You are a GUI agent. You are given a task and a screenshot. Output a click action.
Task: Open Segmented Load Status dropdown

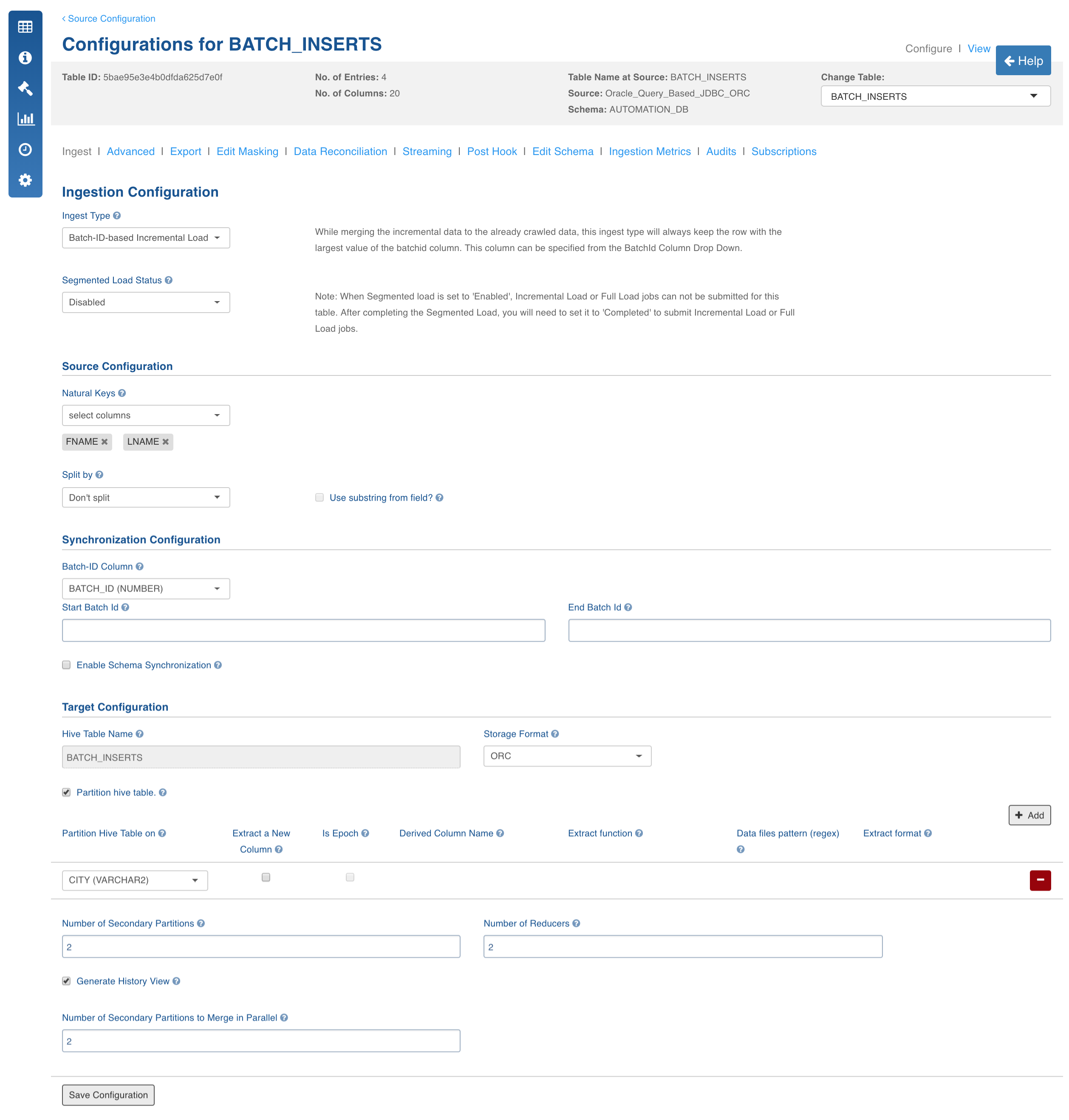146,302
